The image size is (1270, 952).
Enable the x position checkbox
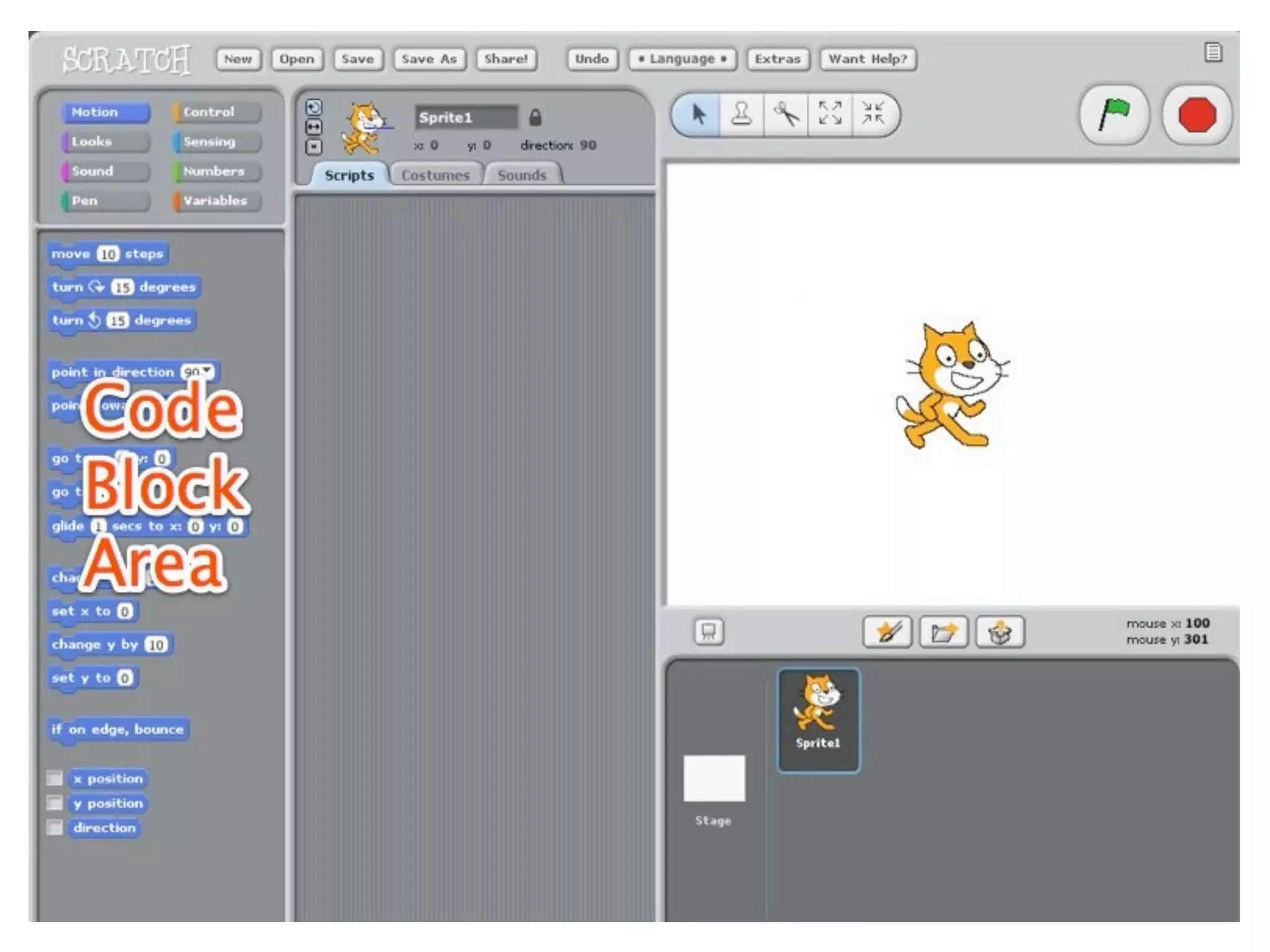pos(55,778)
